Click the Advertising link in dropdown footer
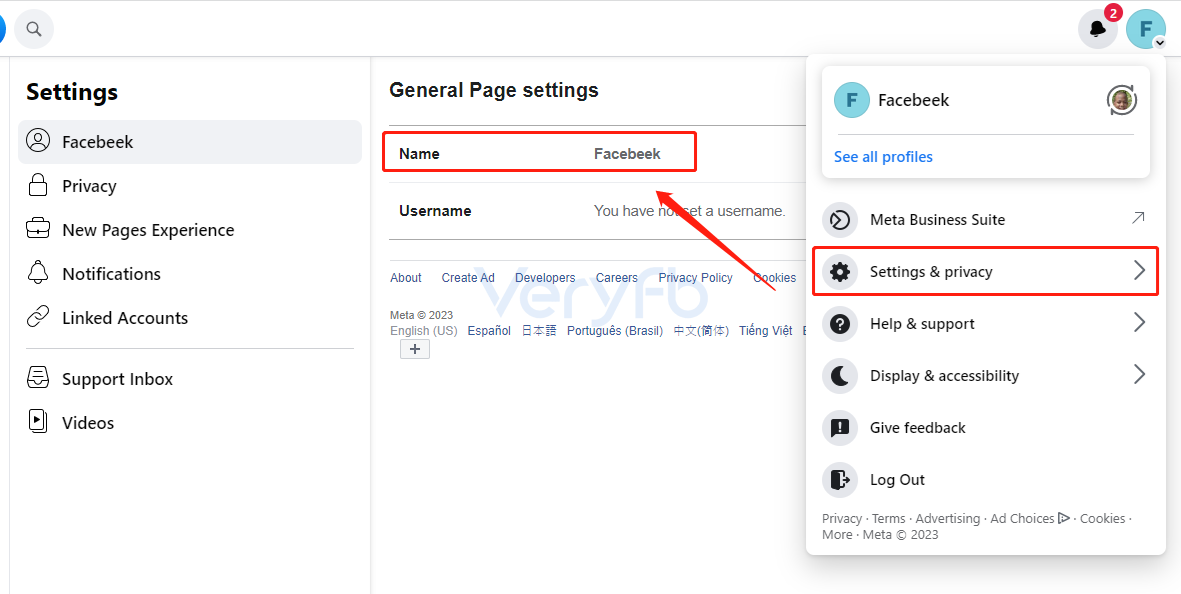Image resolution: width=1181 pixels, height=594 pixels. [x=948, y=518]
